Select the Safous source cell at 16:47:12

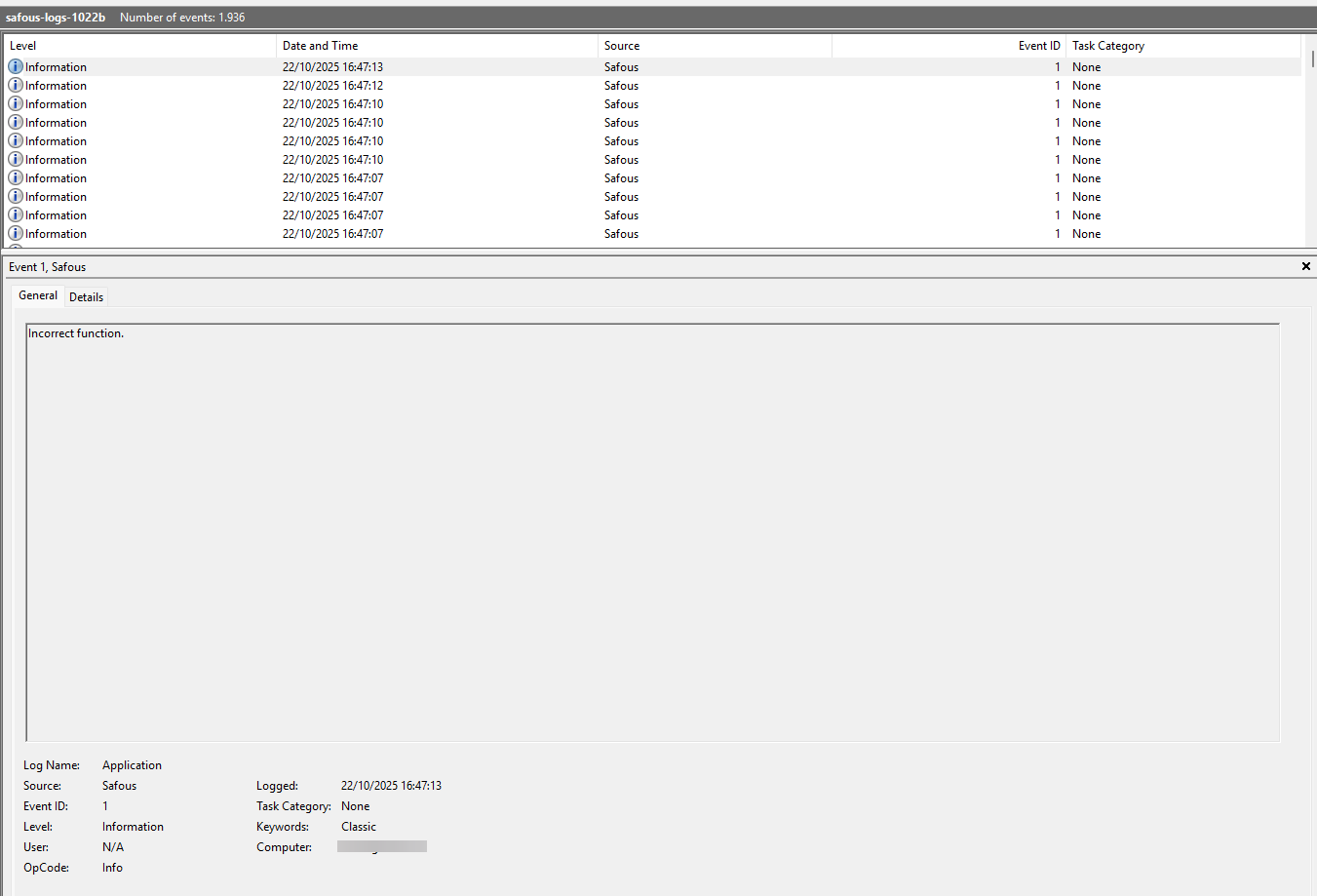pyautogui.click(x=621, y=86)
